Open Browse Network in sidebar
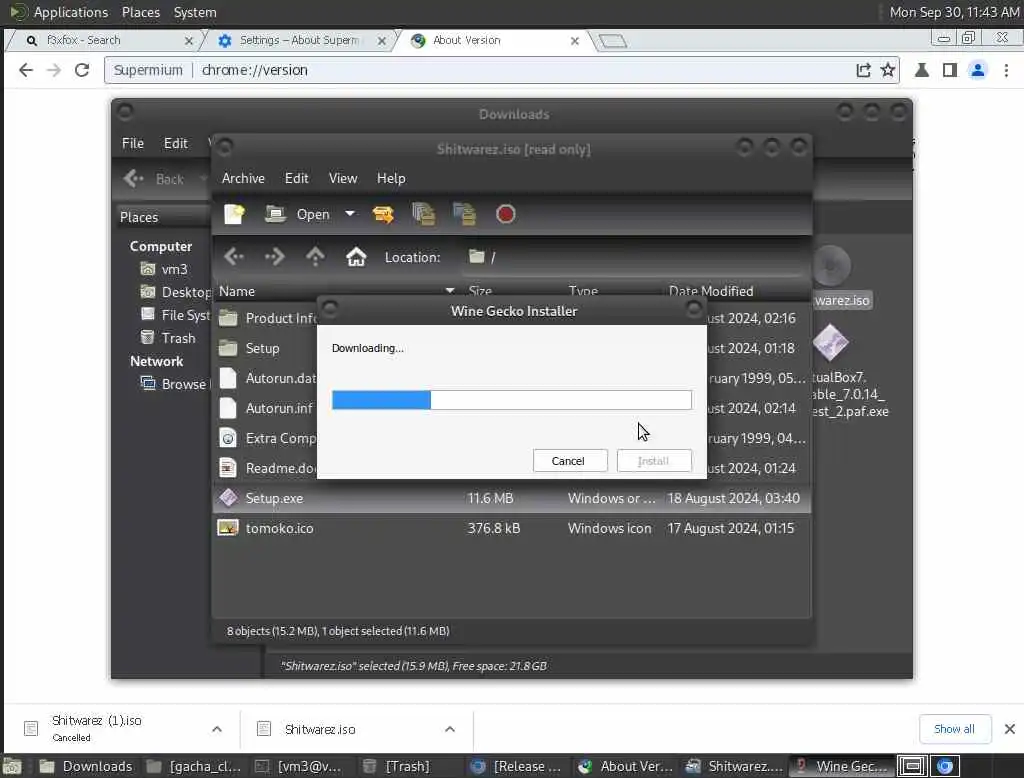This screenshot has height=778, width=1024. (175, 384)
